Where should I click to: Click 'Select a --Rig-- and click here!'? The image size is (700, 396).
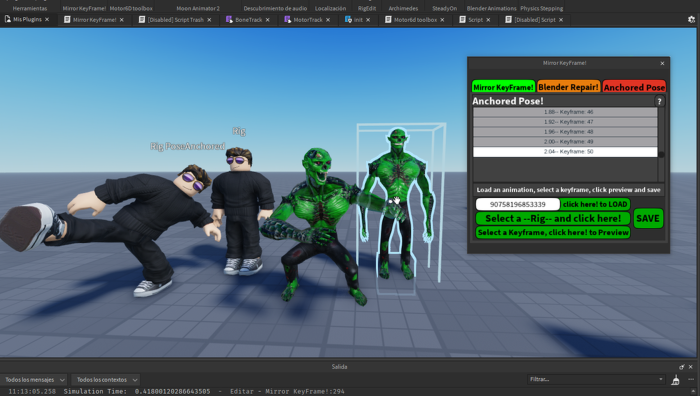tap(553, 218)
